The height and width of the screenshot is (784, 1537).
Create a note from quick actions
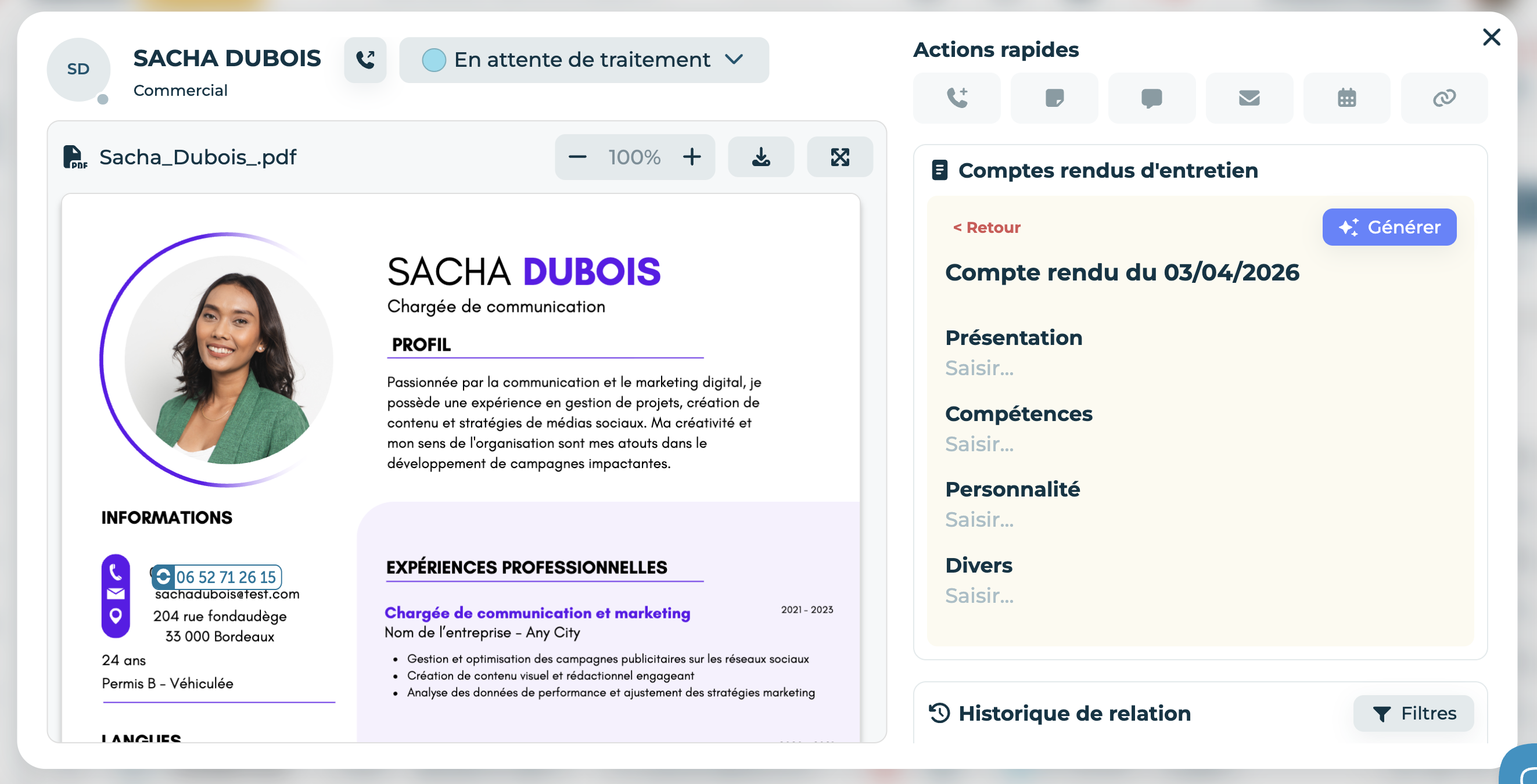[x=1054, y=98]
